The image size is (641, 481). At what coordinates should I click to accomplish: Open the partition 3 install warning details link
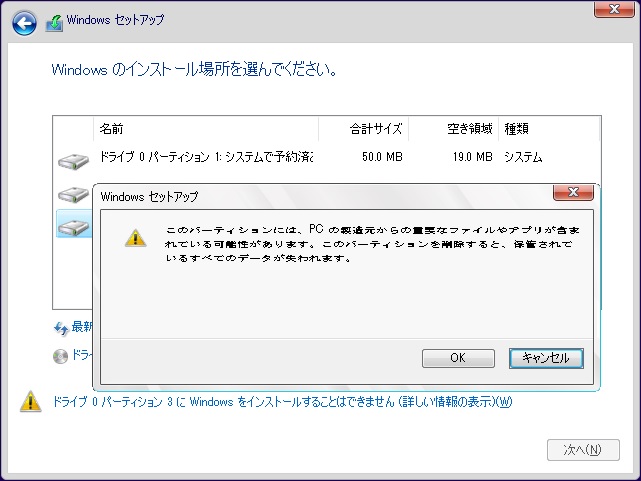tap(282, 402)
